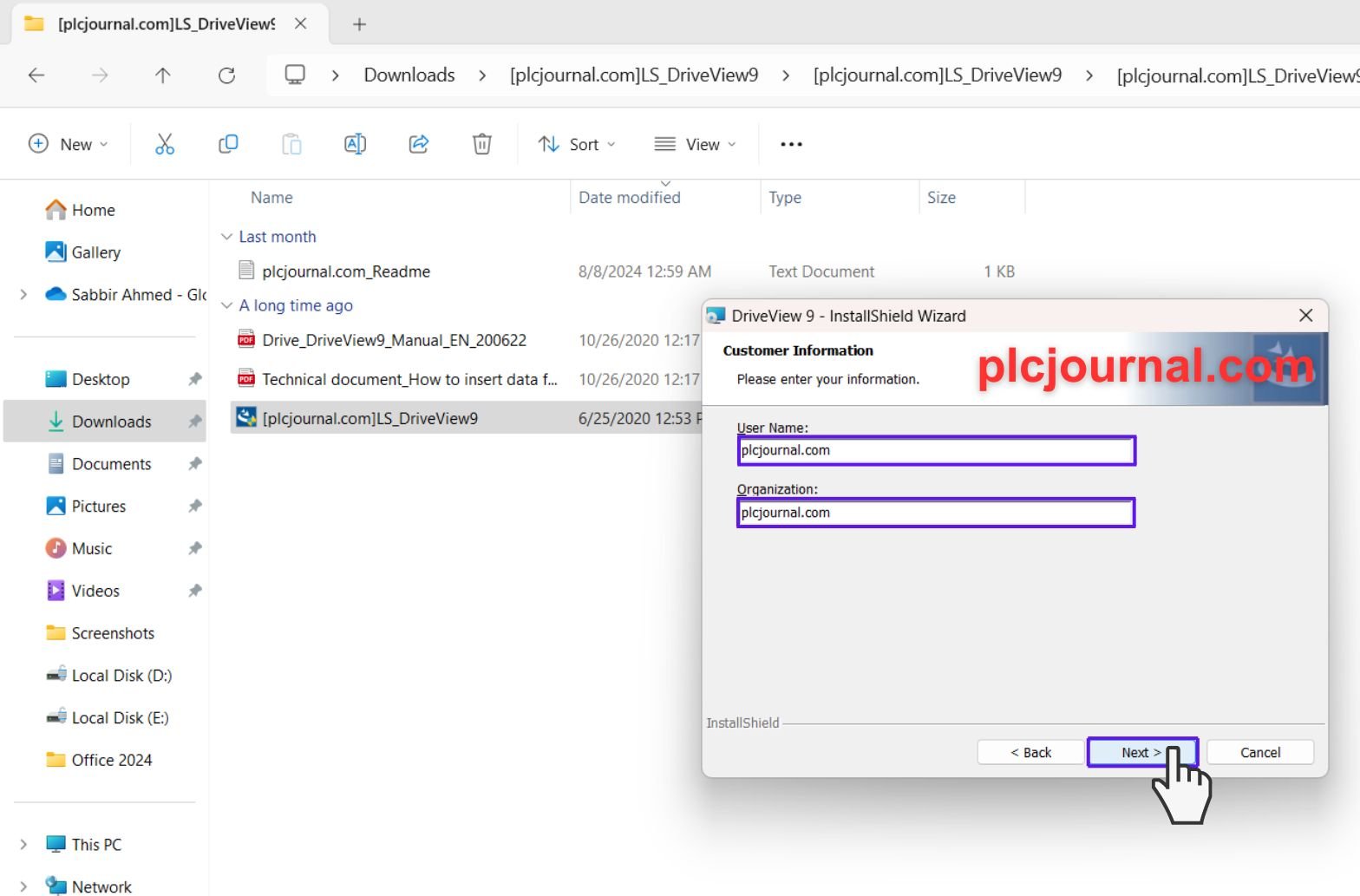1360x896 pixels.
Task: Open Music in the navigation pane
Action: pyautogui.click(x=79, y=549)
